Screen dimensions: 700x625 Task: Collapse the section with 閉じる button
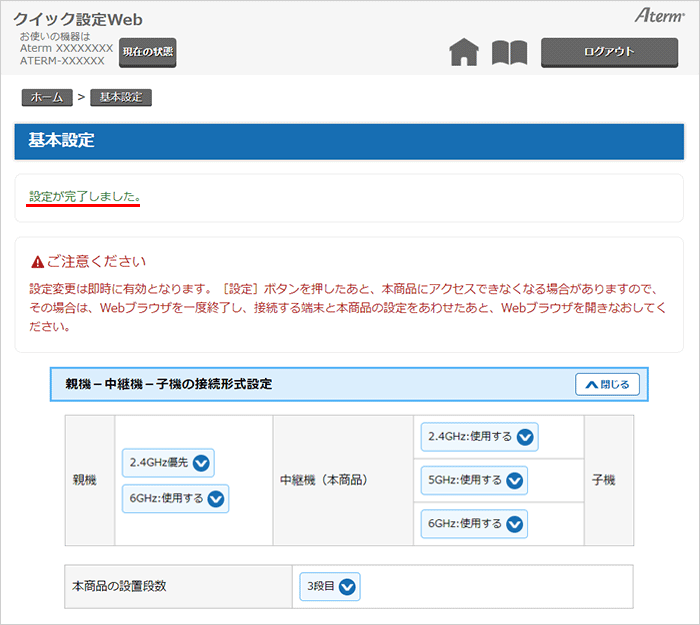tap(607, 384)
